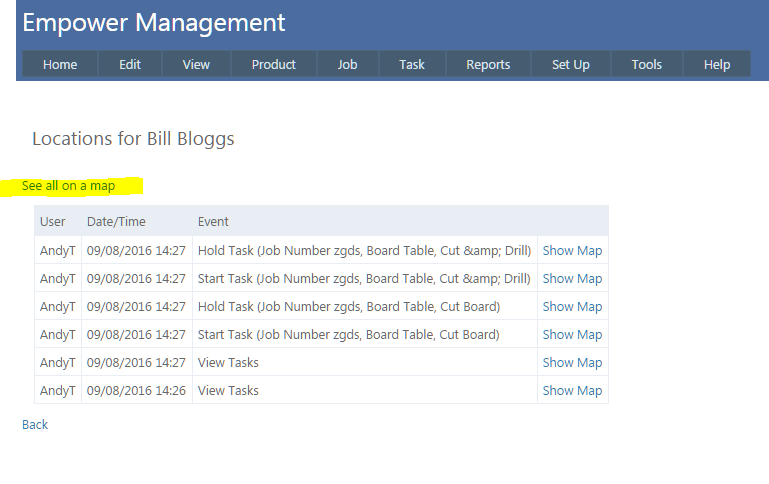
Task: Open the Edit menu
Action: tap(130, 64)
